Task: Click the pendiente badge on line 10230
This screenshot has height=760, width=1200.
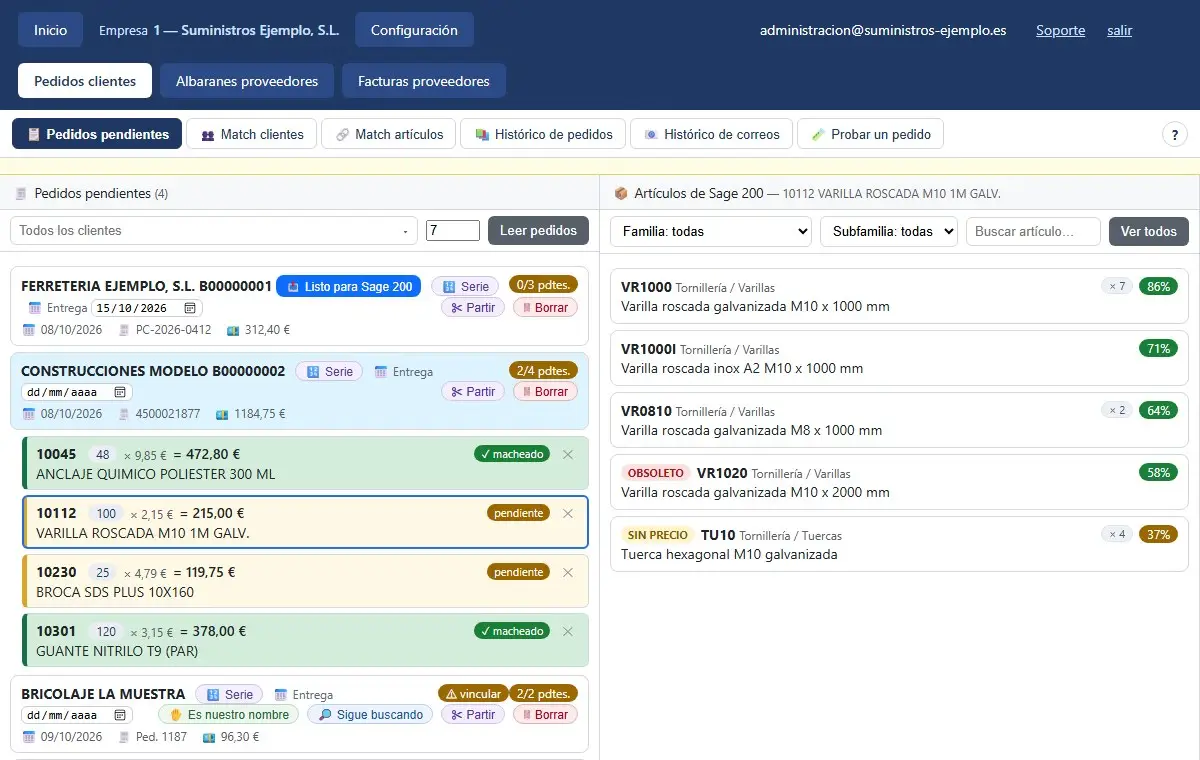Action: coord(519,572)
